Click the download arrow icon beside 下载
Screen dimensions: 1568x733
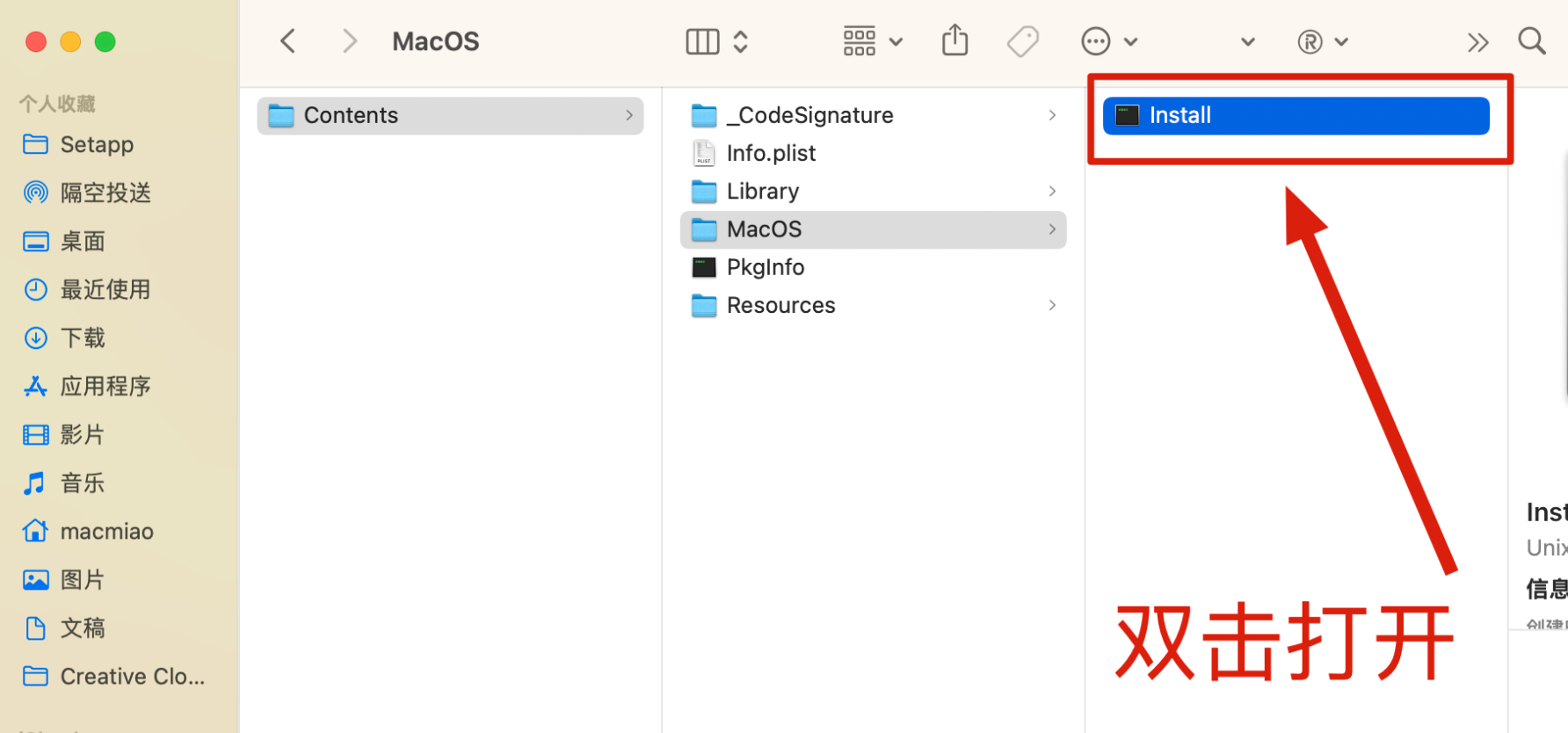click(x=36, y=337)
